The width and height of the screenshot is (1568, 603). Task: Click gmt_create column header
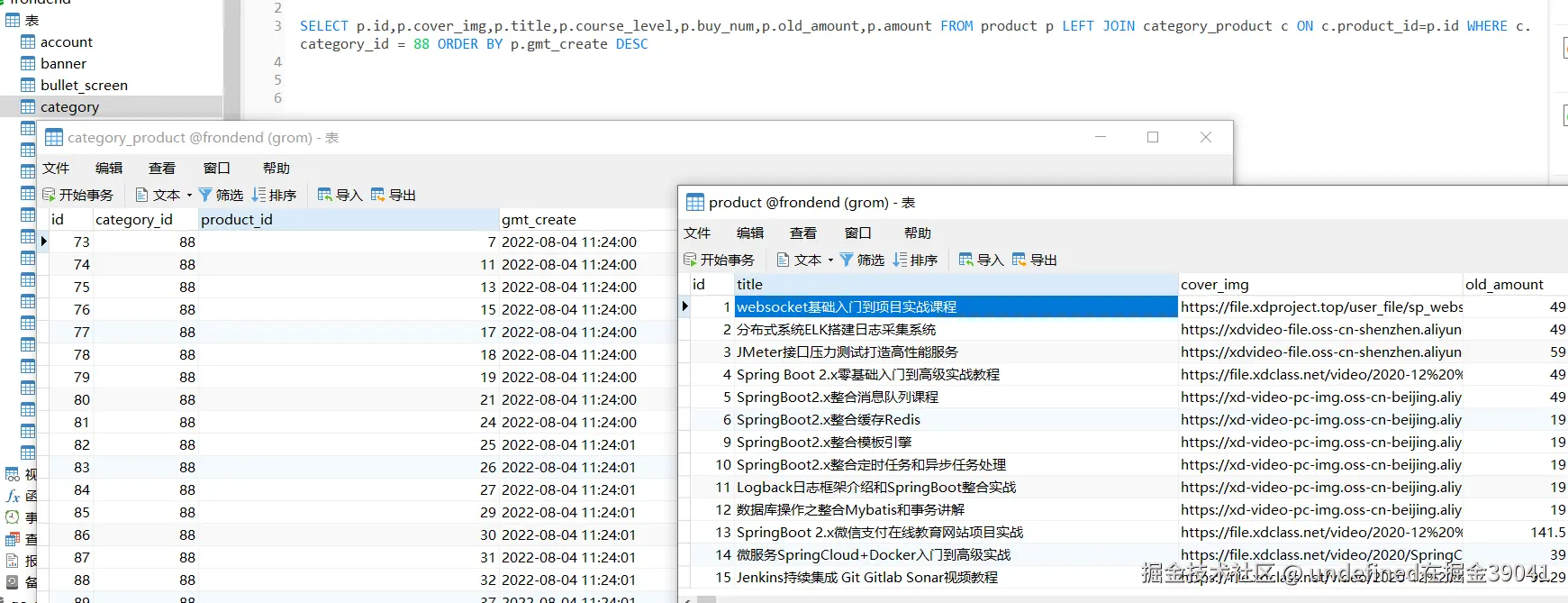coord(587,220)
